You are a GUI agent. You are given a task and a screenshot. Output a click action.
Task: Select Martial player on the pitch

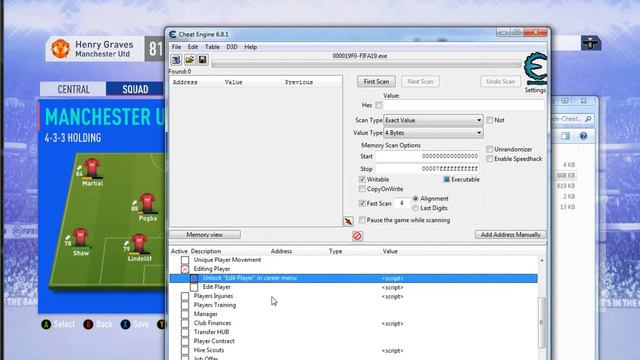92,173
